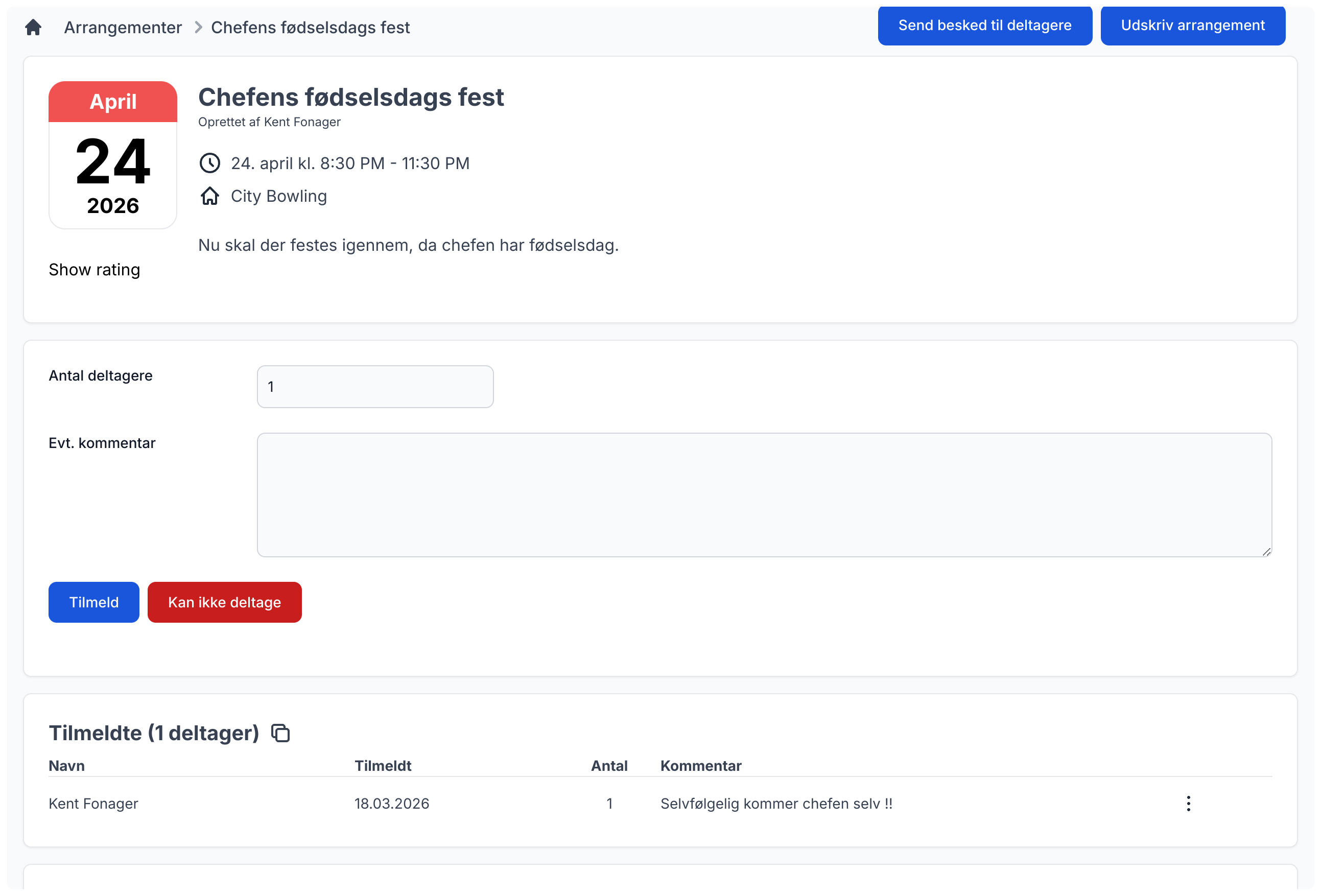The width and height of the screenshot is (1321, 896).
Task: Focus the Antal deltagere number field
Action: pyautogui.click(x=375, y=387)
